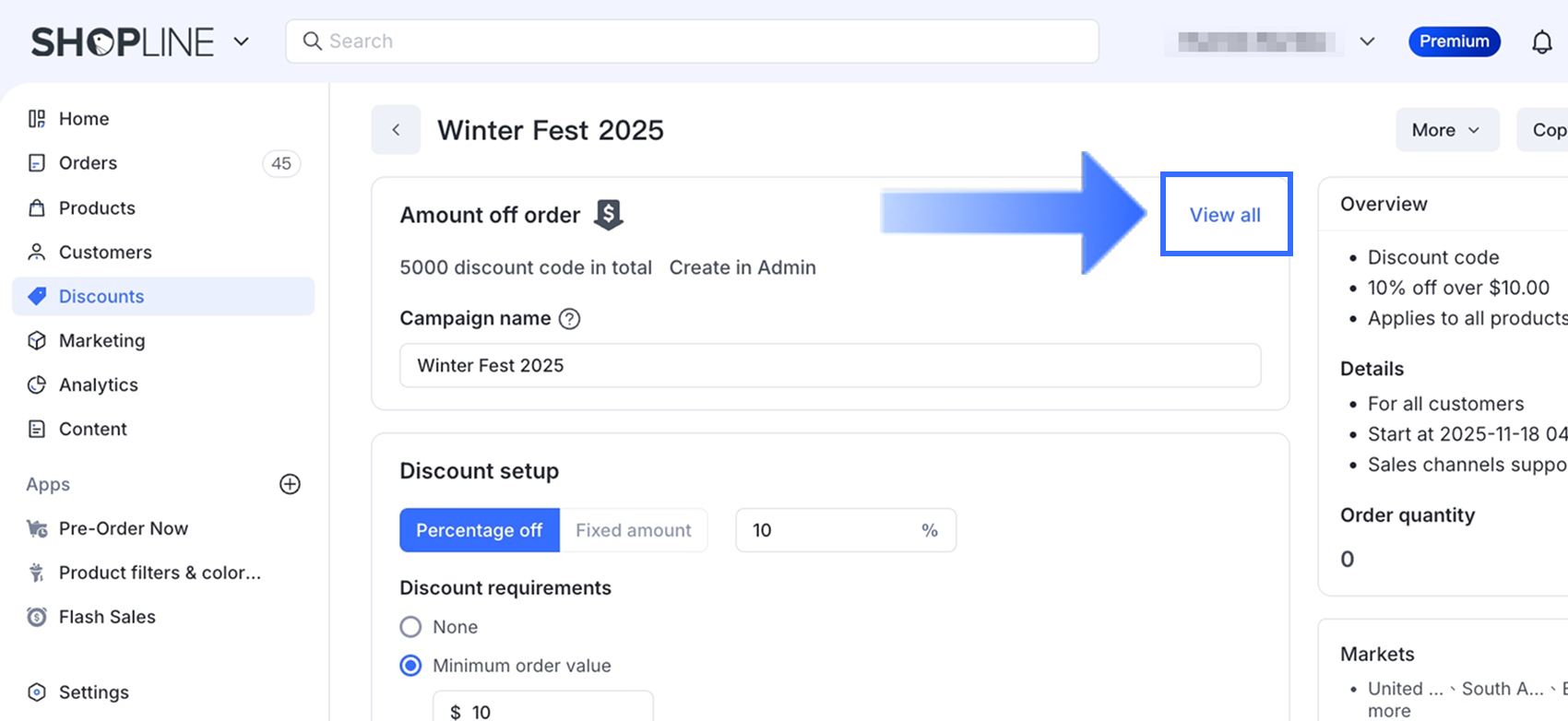The image size is (1568, 721).
Task: Navigate to Analytics section
Action: [98, 384]
